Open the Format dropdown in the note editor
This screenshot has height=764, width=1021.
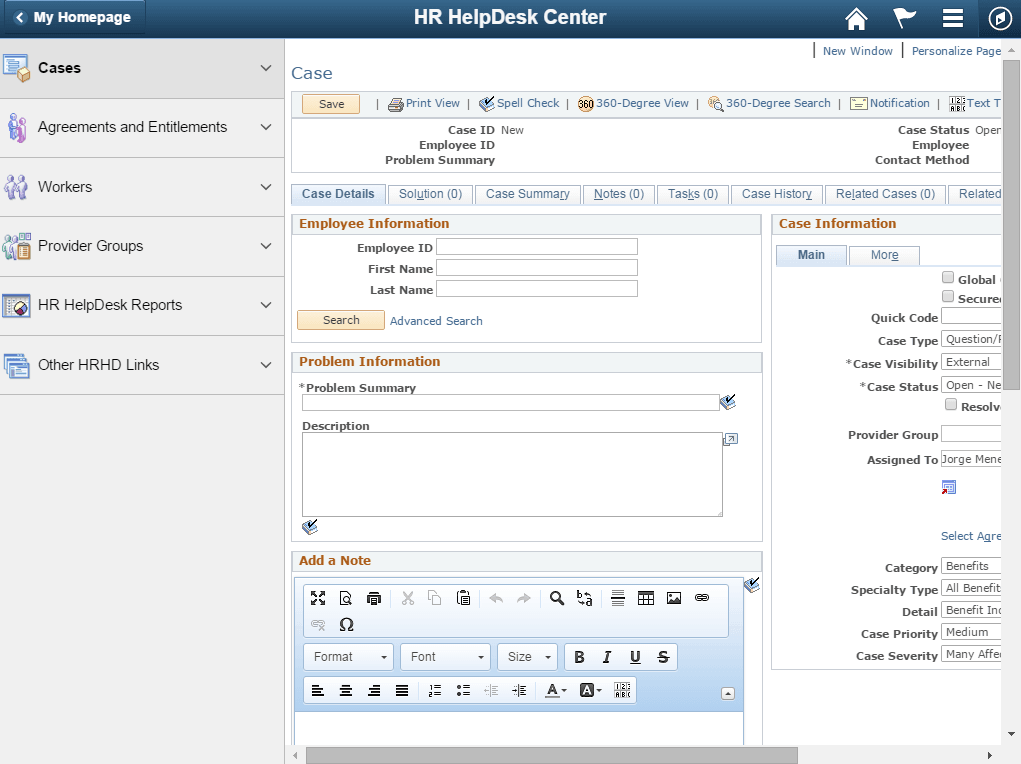(x=347, y=657)
